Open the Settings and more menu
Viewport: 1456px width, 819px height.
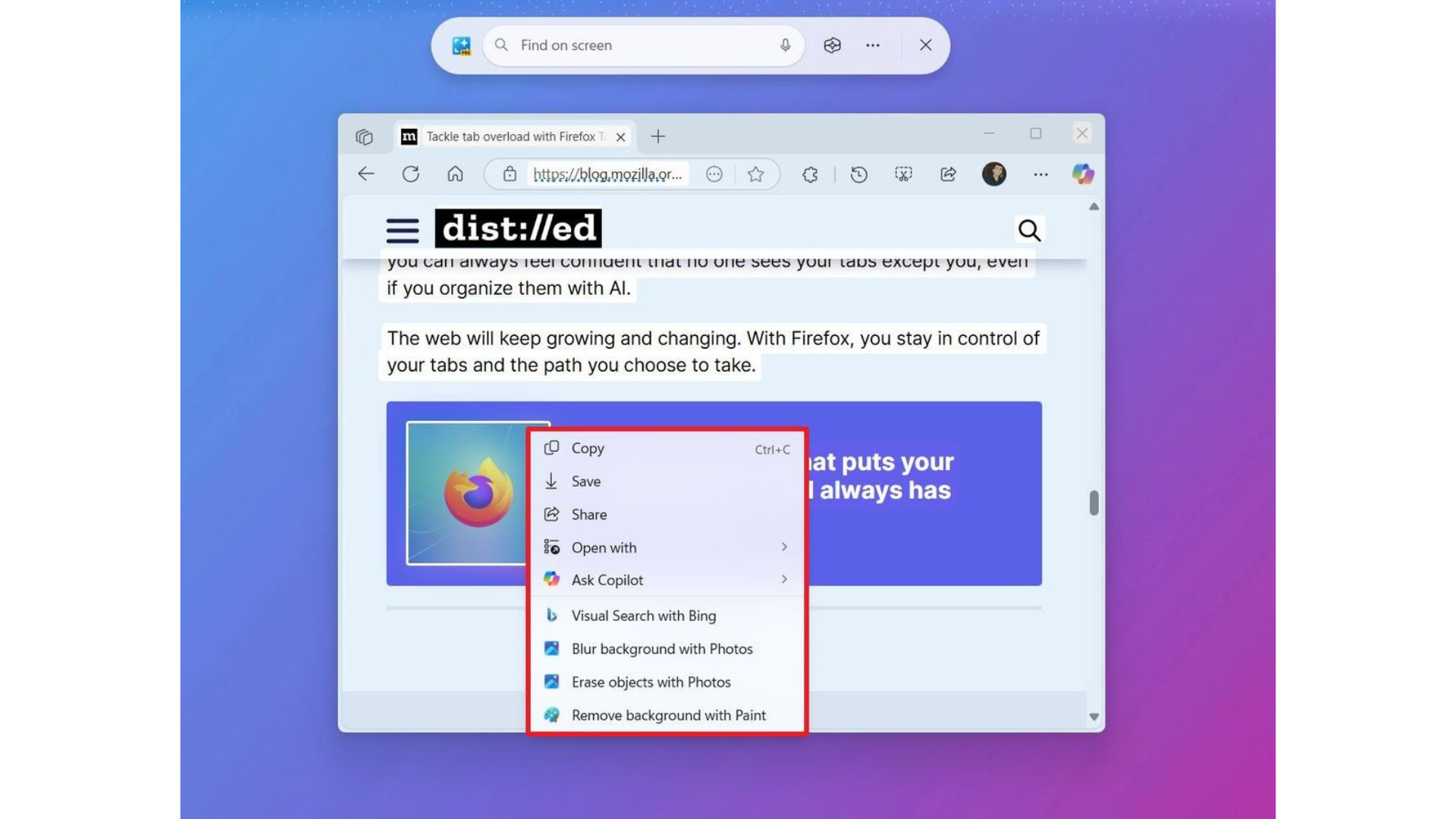[1040, 174]
